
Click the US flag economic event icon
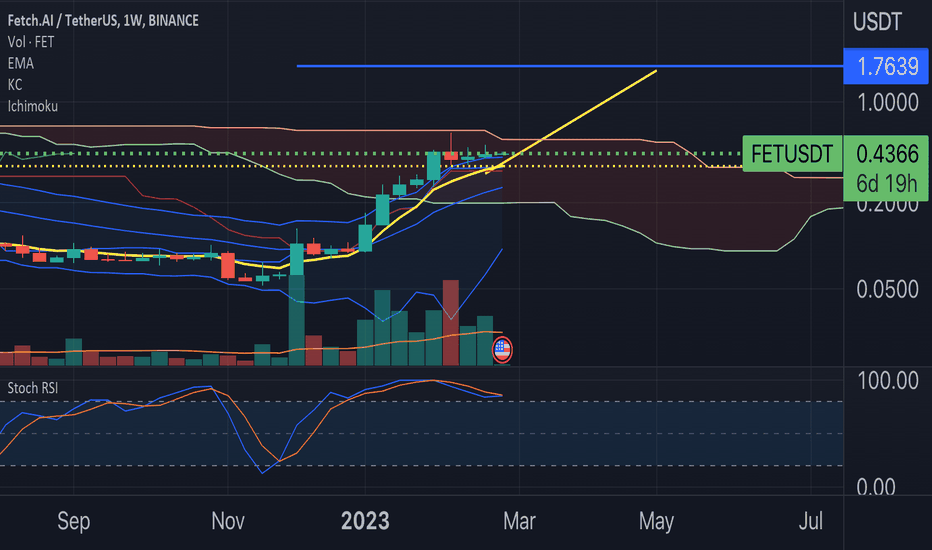[502, 350]
